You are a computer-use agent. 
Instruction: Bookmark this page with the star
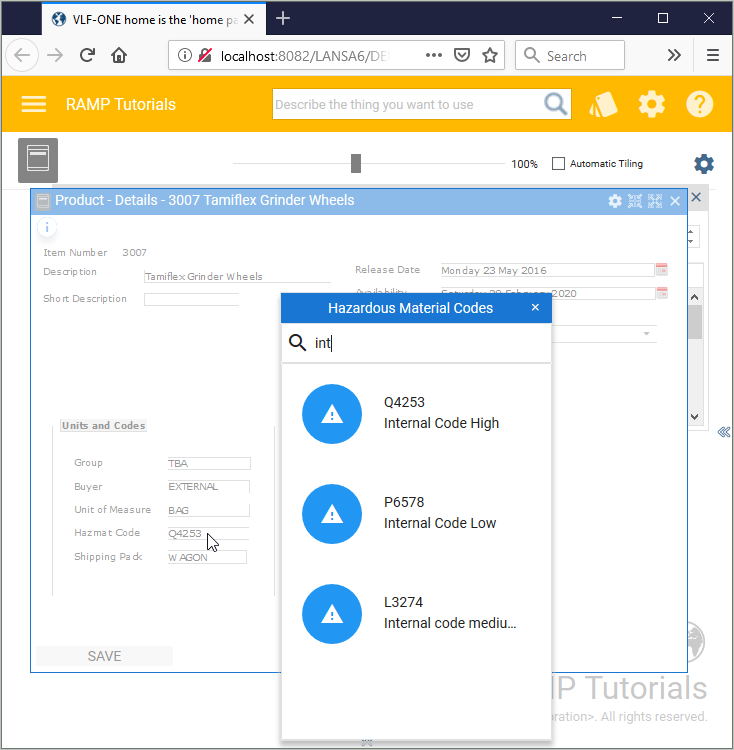(490, 55)
